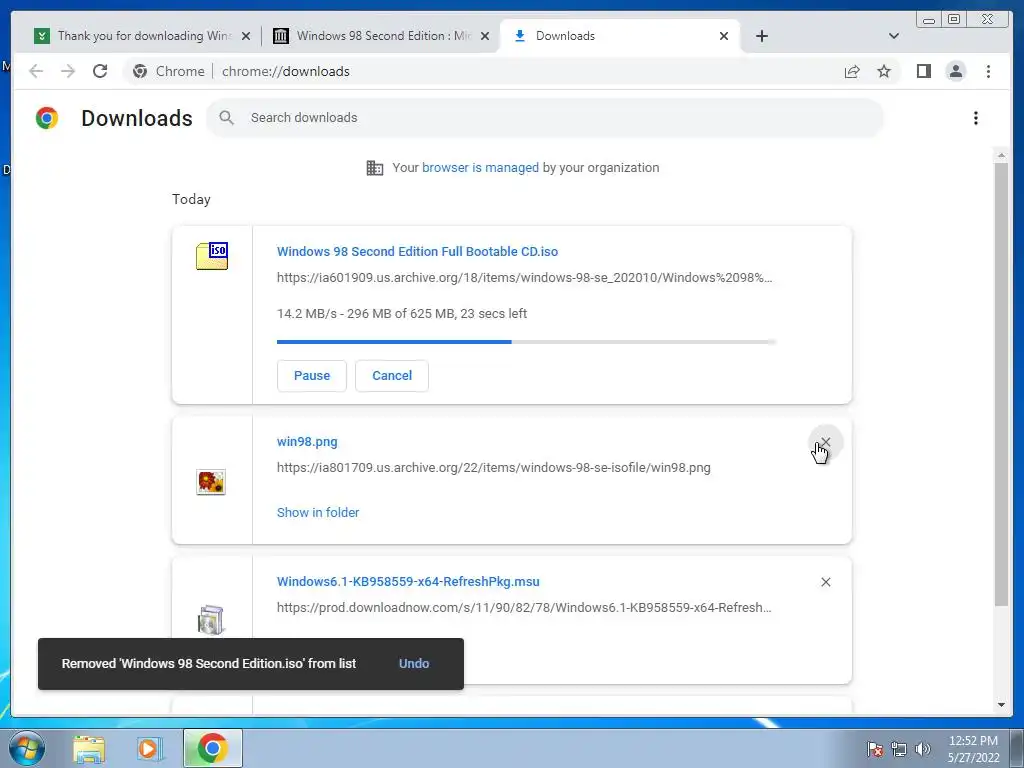Cancel the Windows 98 ISO download

(x=392, y=376)
